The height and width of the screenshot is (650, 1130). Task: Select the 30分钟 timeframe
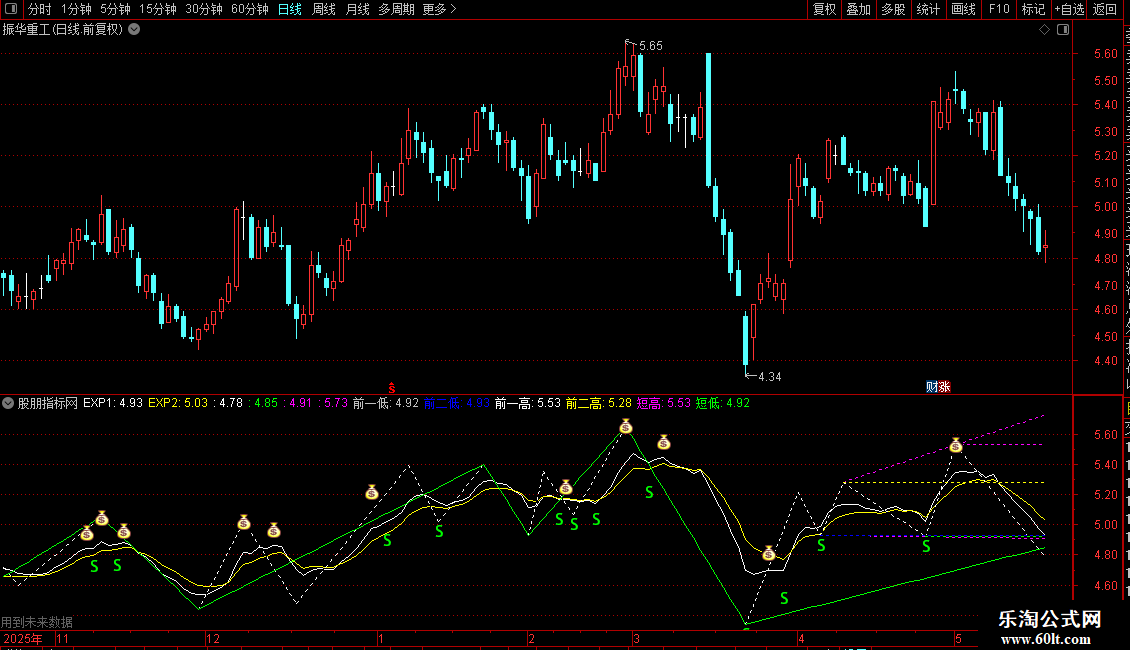click(x=204, y=9)
